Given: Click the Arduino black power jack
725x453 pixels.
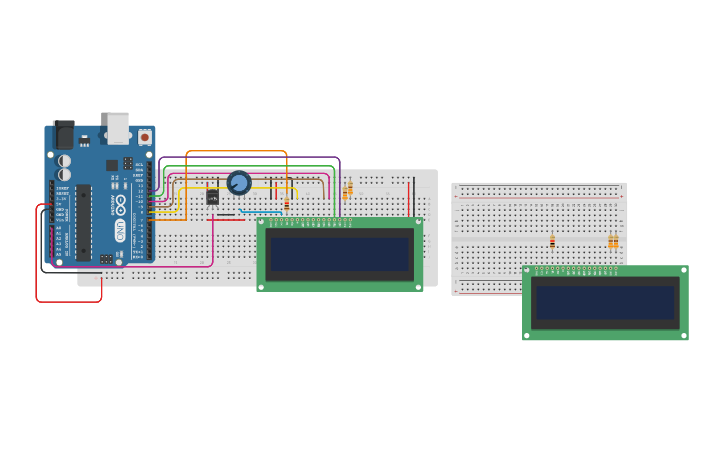Looking at the screenshot, I should 63,134.
